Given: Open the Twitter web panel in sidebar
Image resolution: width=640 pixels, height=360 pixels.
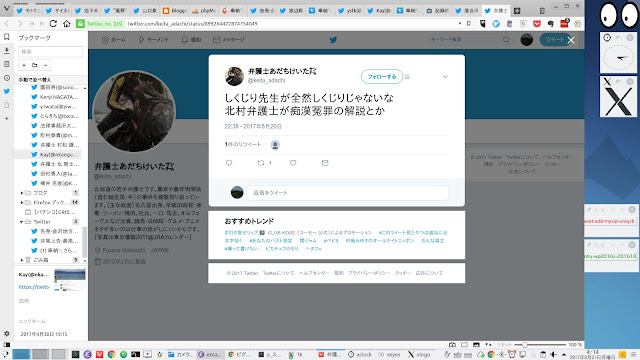Looking at the screenshot, I should click(x=7, y=91).
